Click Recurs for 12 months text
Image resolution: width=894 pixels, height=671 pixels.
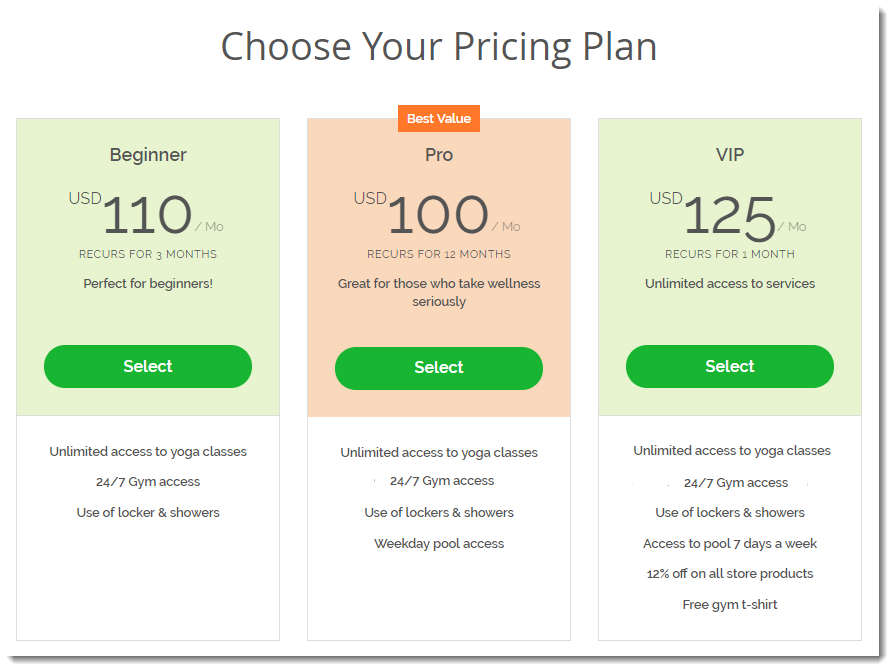click(x=438, y=254)
